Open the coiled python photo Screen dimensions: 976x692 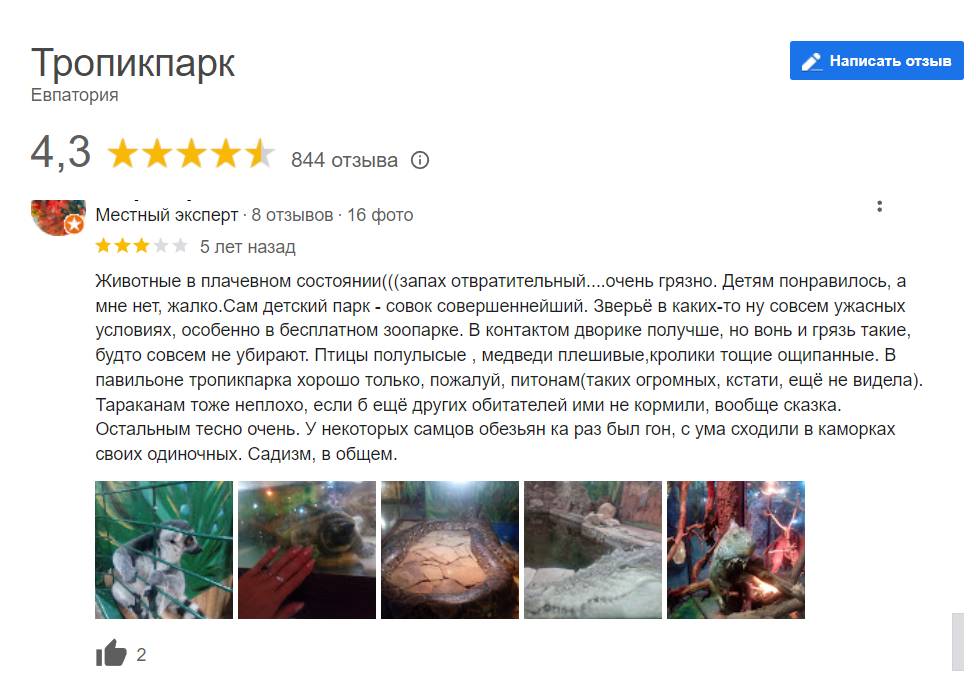450,549
